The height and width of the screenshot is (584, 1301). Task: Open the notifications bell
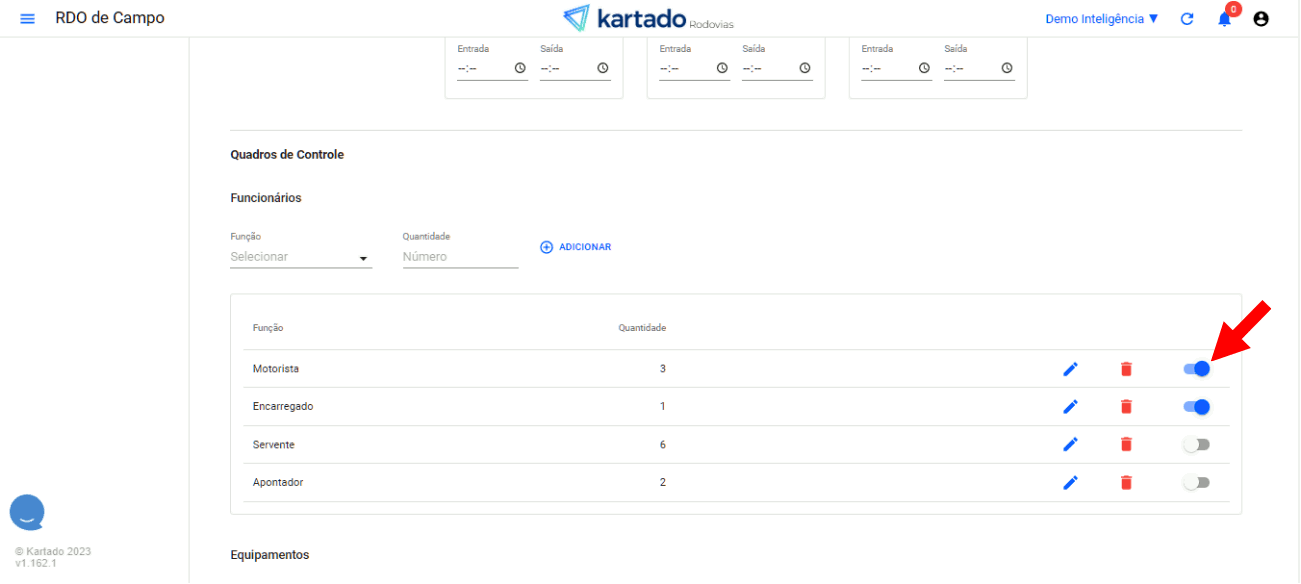[1224, 19]
